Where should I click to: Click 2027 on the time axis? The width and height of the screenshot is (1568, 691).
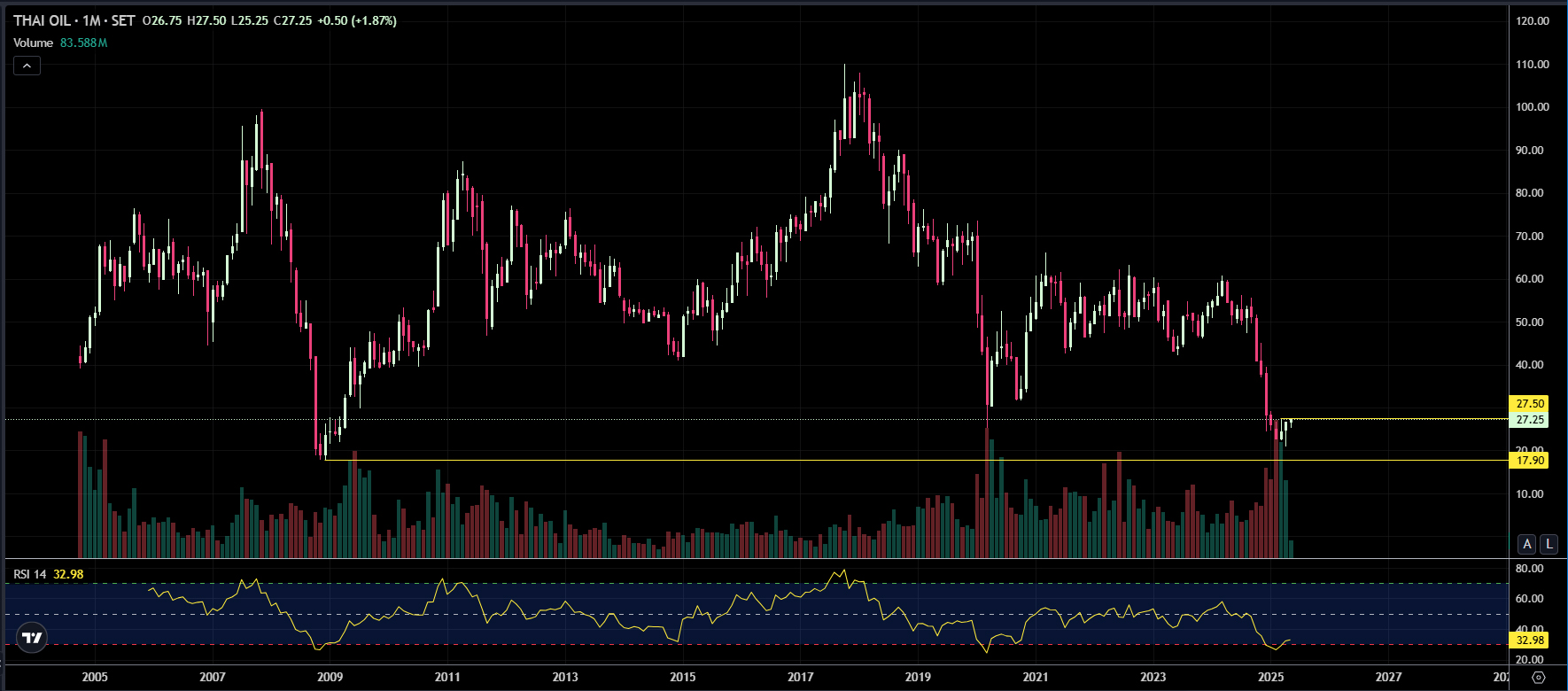point(1388,677)
